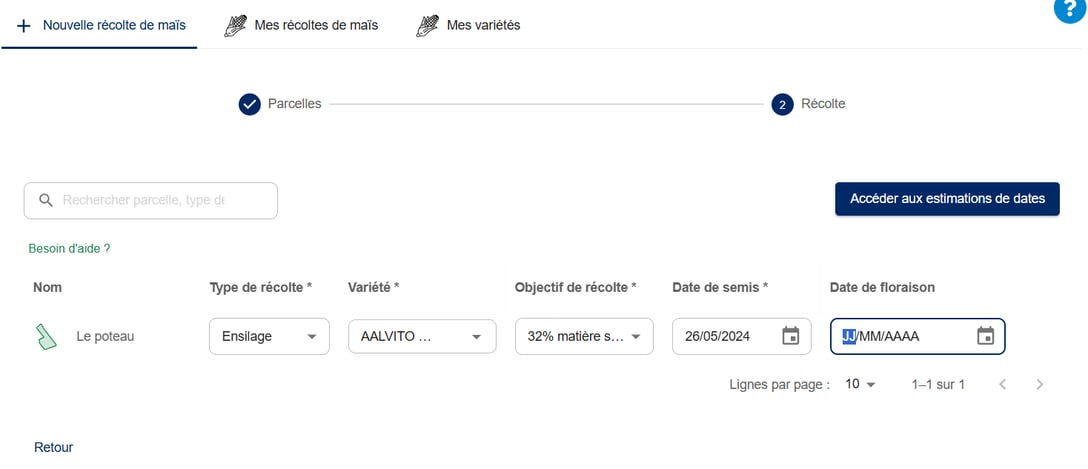Click the corn icon beside Mes récoltes
The width and height of the screenshot is (1088, 469).
[235, 25]
